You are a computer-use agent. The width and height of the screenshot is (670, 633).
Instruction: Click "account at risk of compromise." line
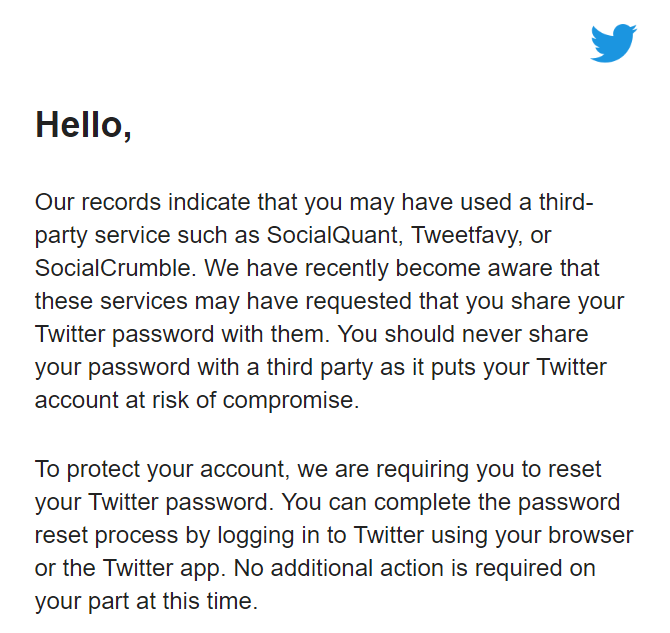pyautogui.click(x=197, y=401)
